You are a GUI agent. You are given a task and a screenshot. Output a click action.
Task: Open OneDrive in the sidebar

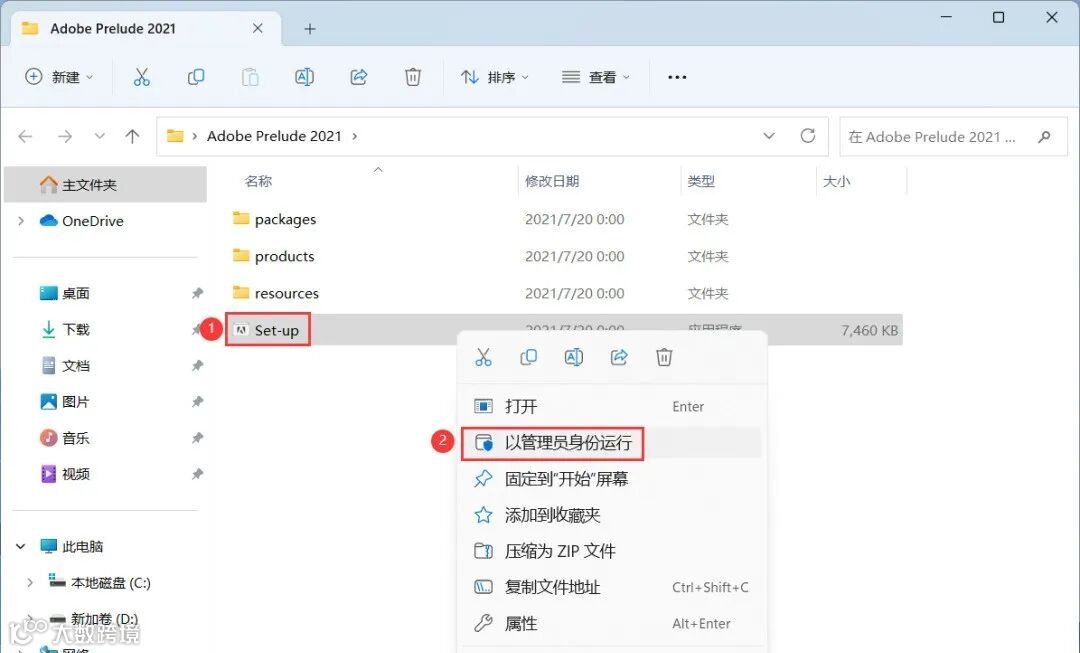click(92, 221)
